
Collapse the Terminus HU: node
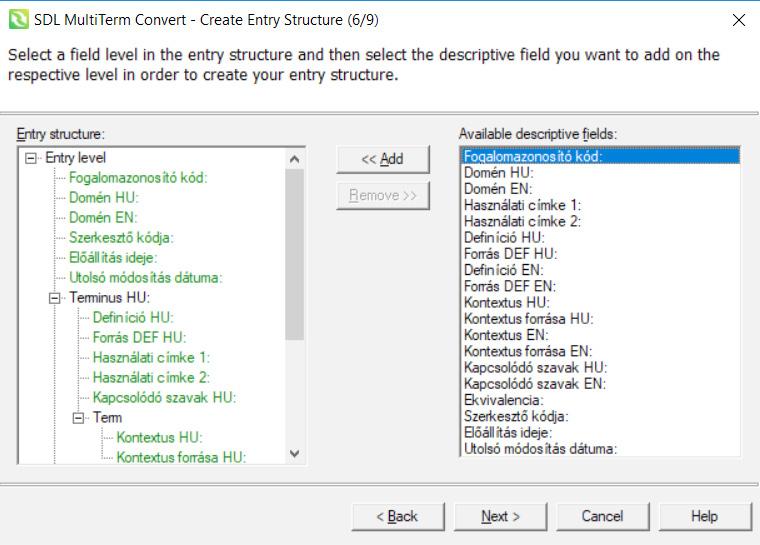click(54, 298)
